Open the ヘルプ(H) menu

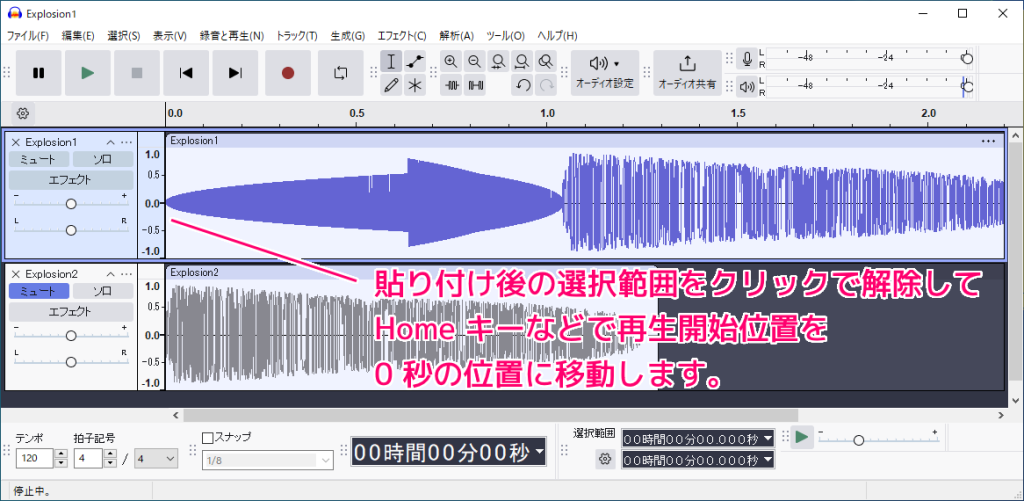[x=557, y=36]
